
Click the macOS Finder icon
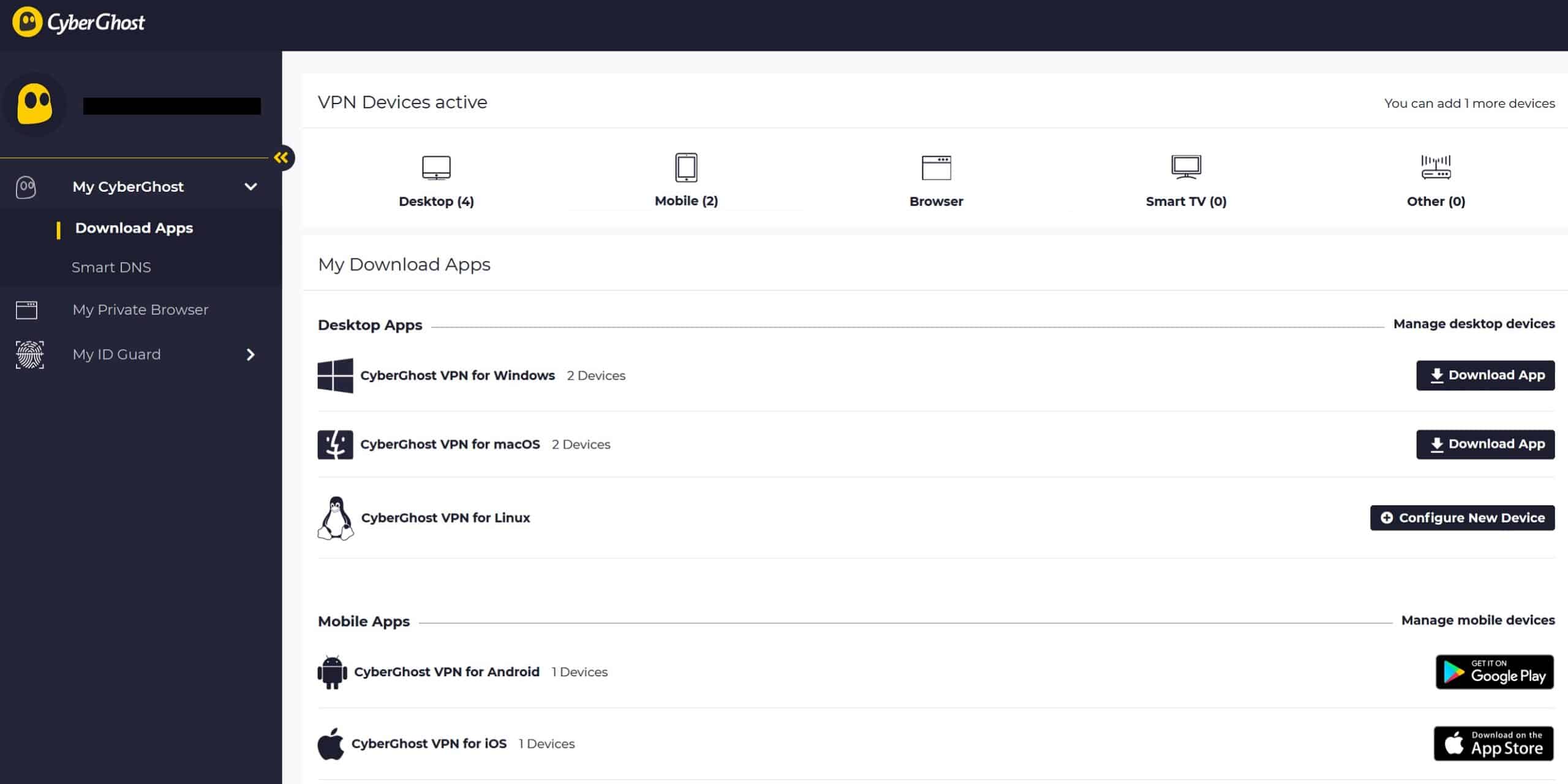[335, 445]
